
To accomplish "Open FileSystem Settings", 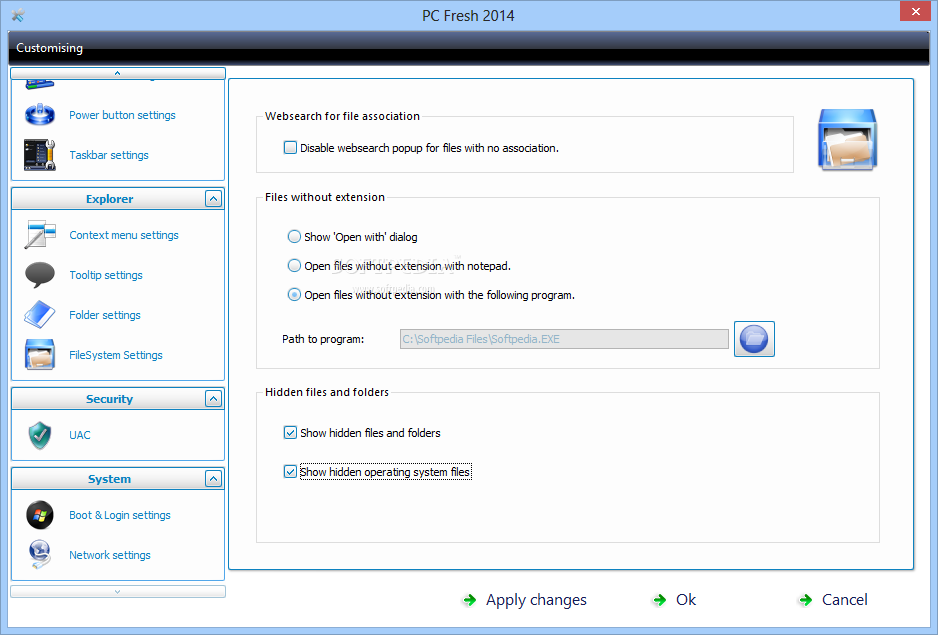I will pos(115,355).
